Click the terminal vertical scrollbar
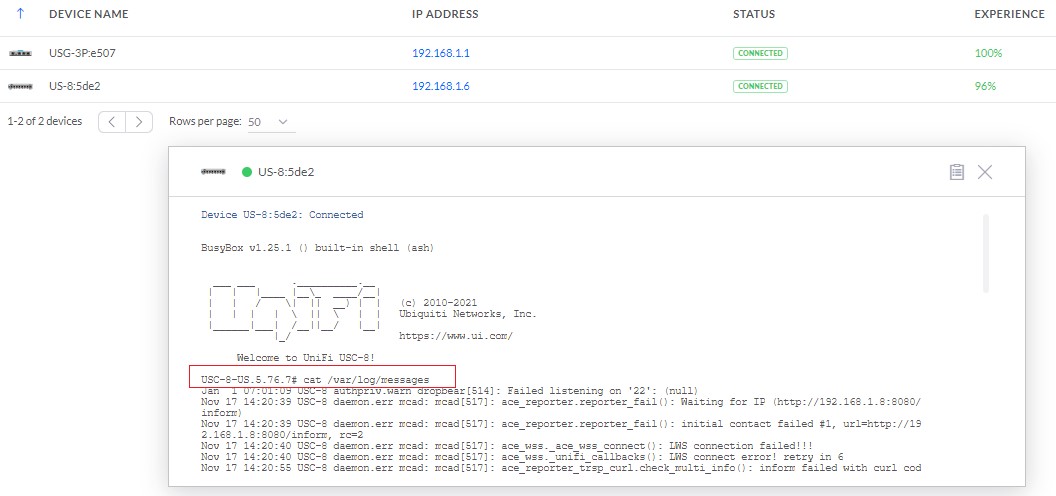This screenshot has height=496, width=1056. [985, 253]
